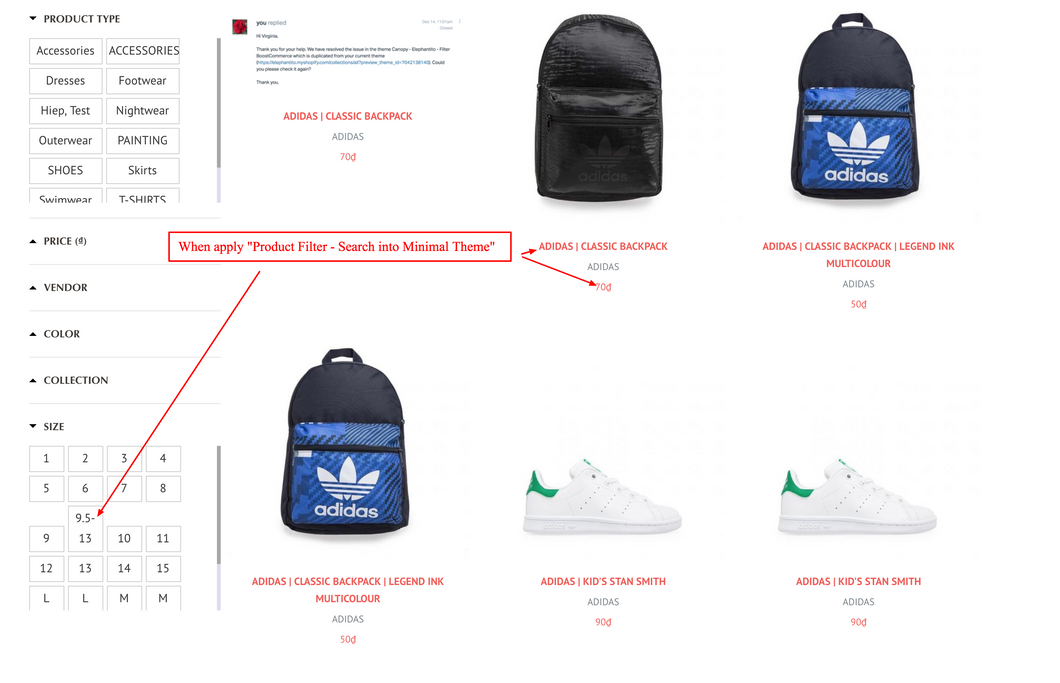
Task: Expand the VENDOR filter section
Action: (33, 288)
